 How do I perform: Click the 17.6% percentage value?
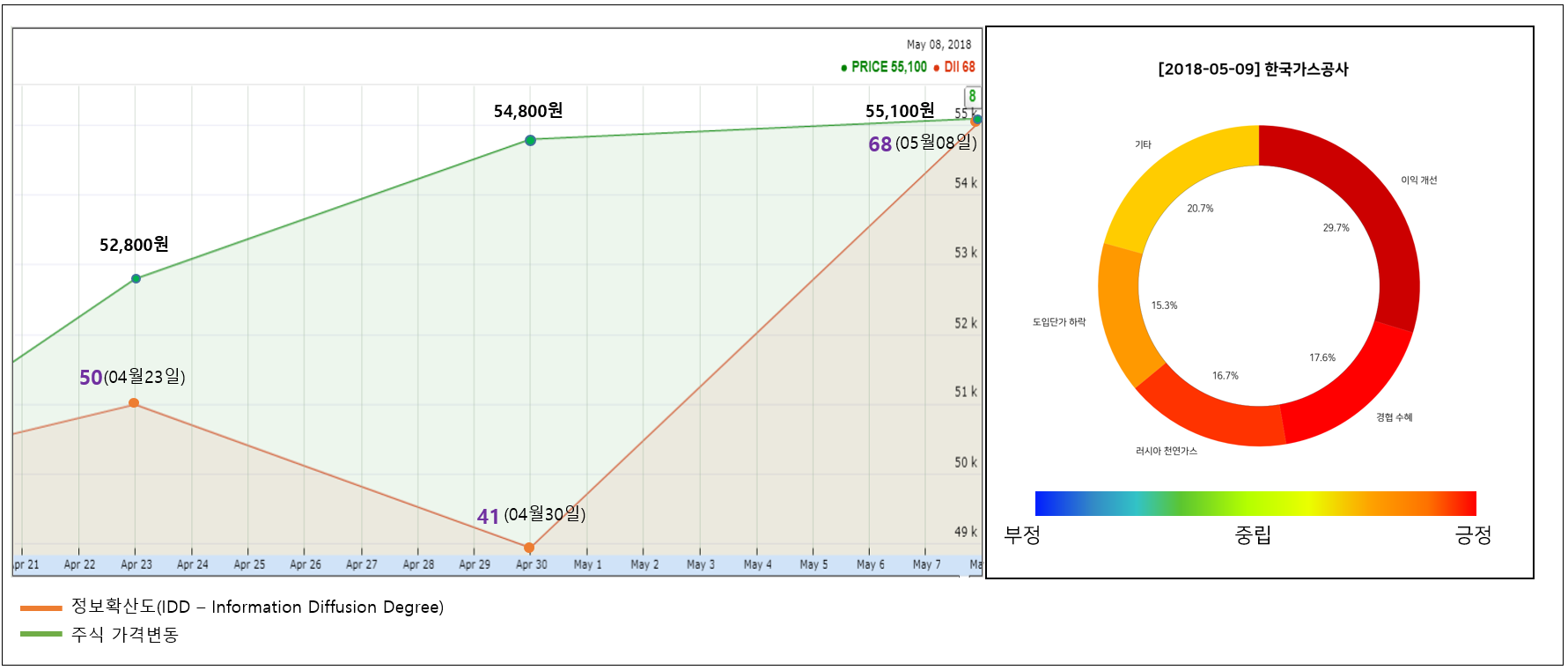(x=1322, y=358)
